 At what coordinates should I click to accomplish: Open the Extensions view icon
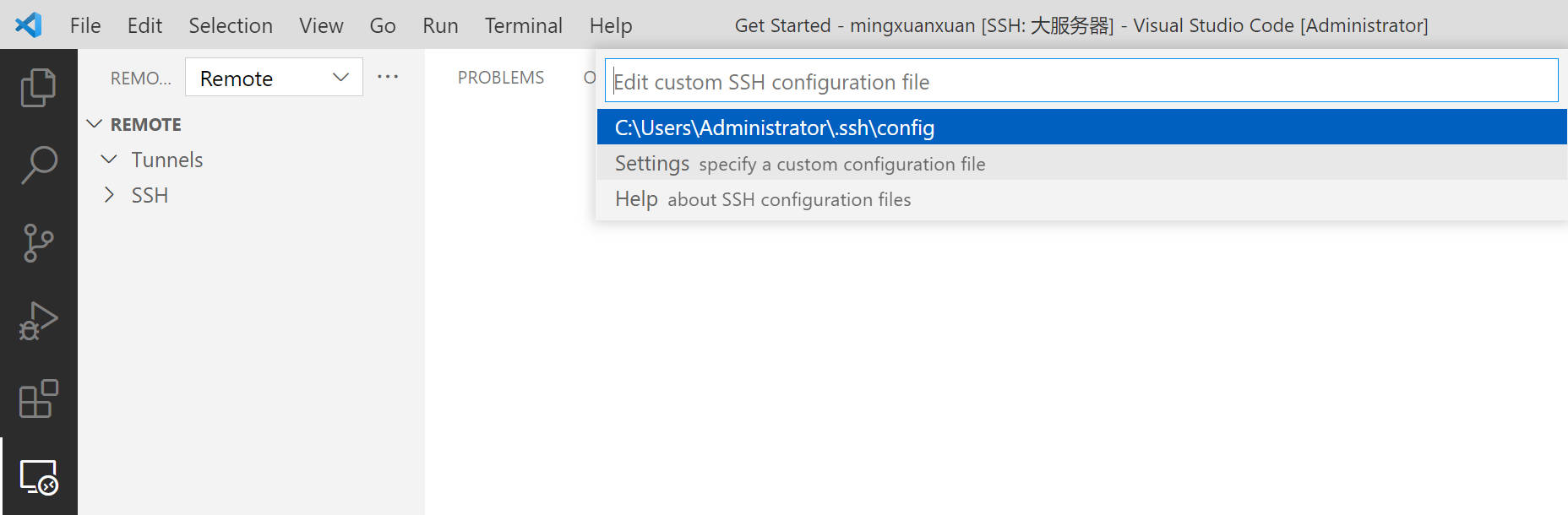[x=38, y=398]
